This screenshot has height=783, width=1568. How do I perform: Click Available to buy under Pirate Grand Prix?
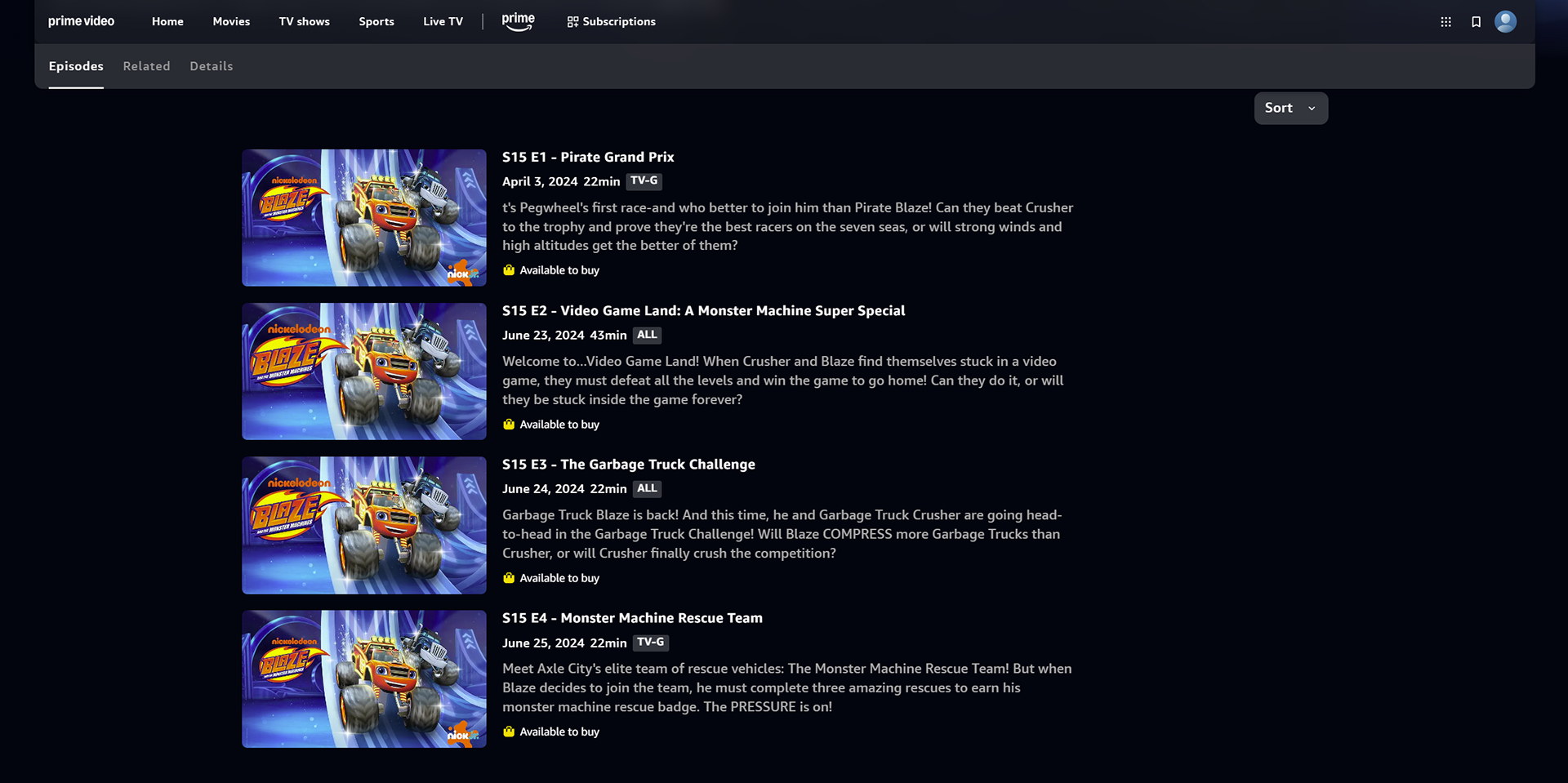[559, 270]
